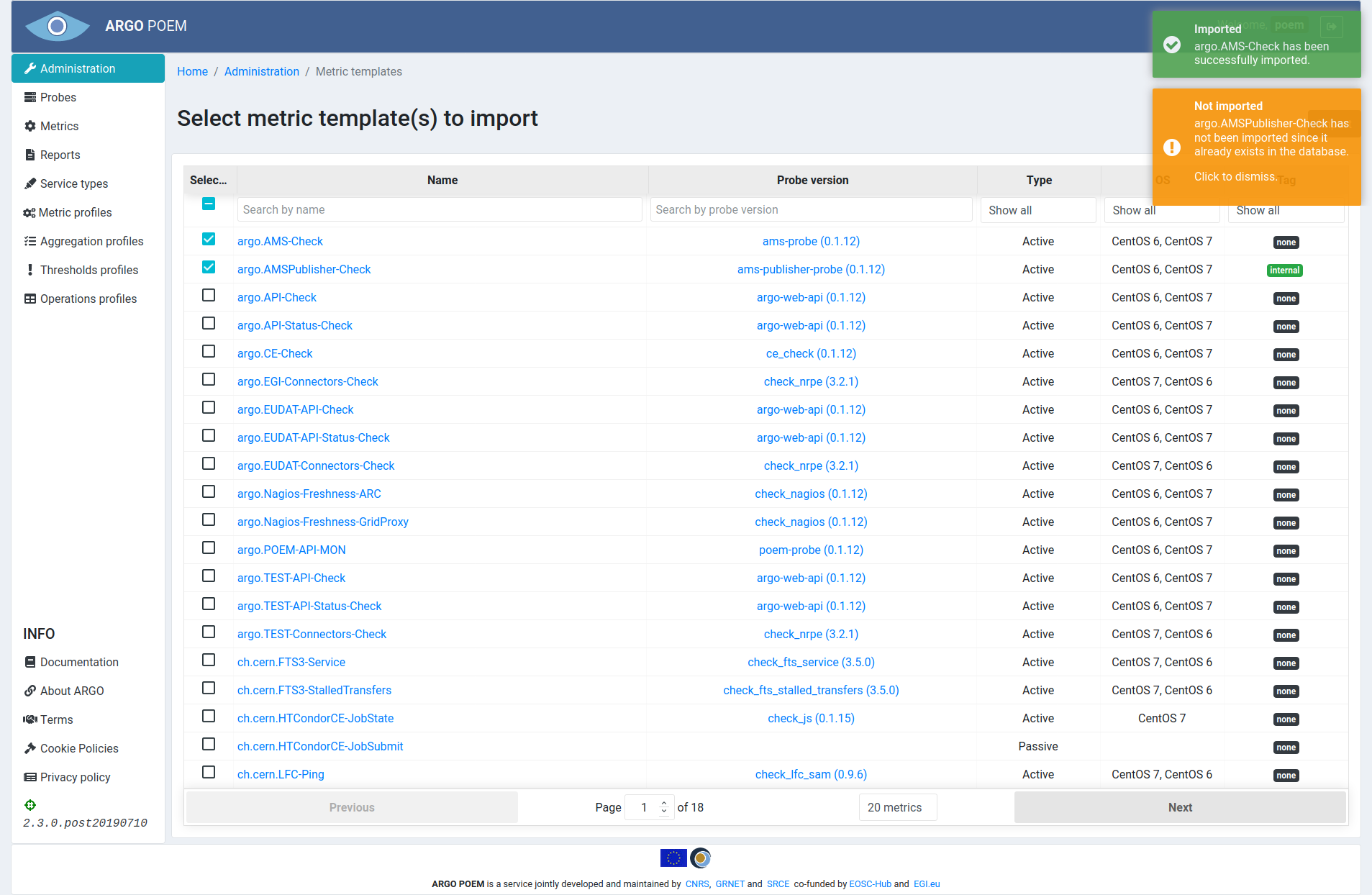Screen dimensions: 1372x895
Task: Check argo.CE-Check checkbox
Action: (x=209, y=351)
